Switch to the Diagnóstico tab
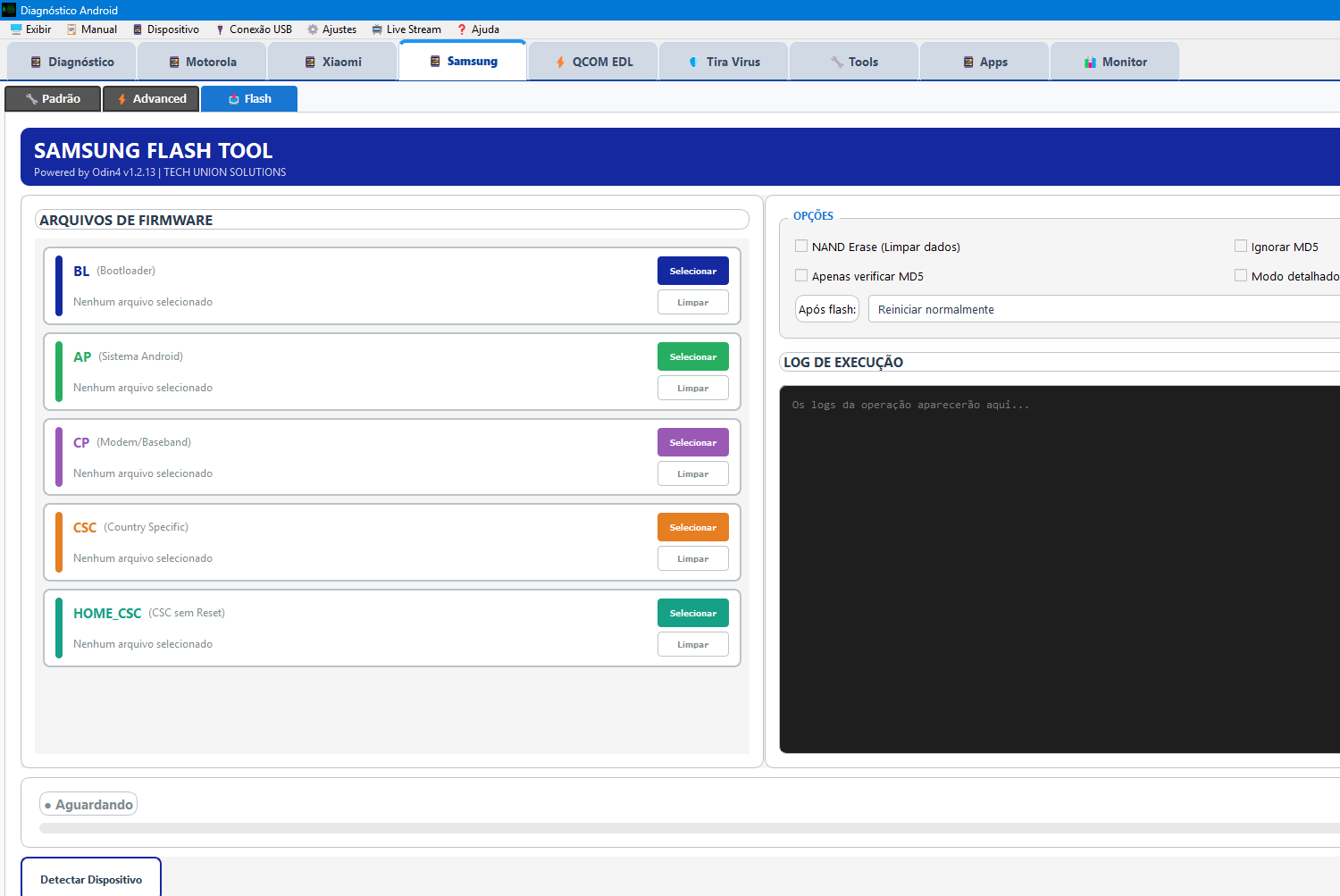 click(x=71, y=62)
